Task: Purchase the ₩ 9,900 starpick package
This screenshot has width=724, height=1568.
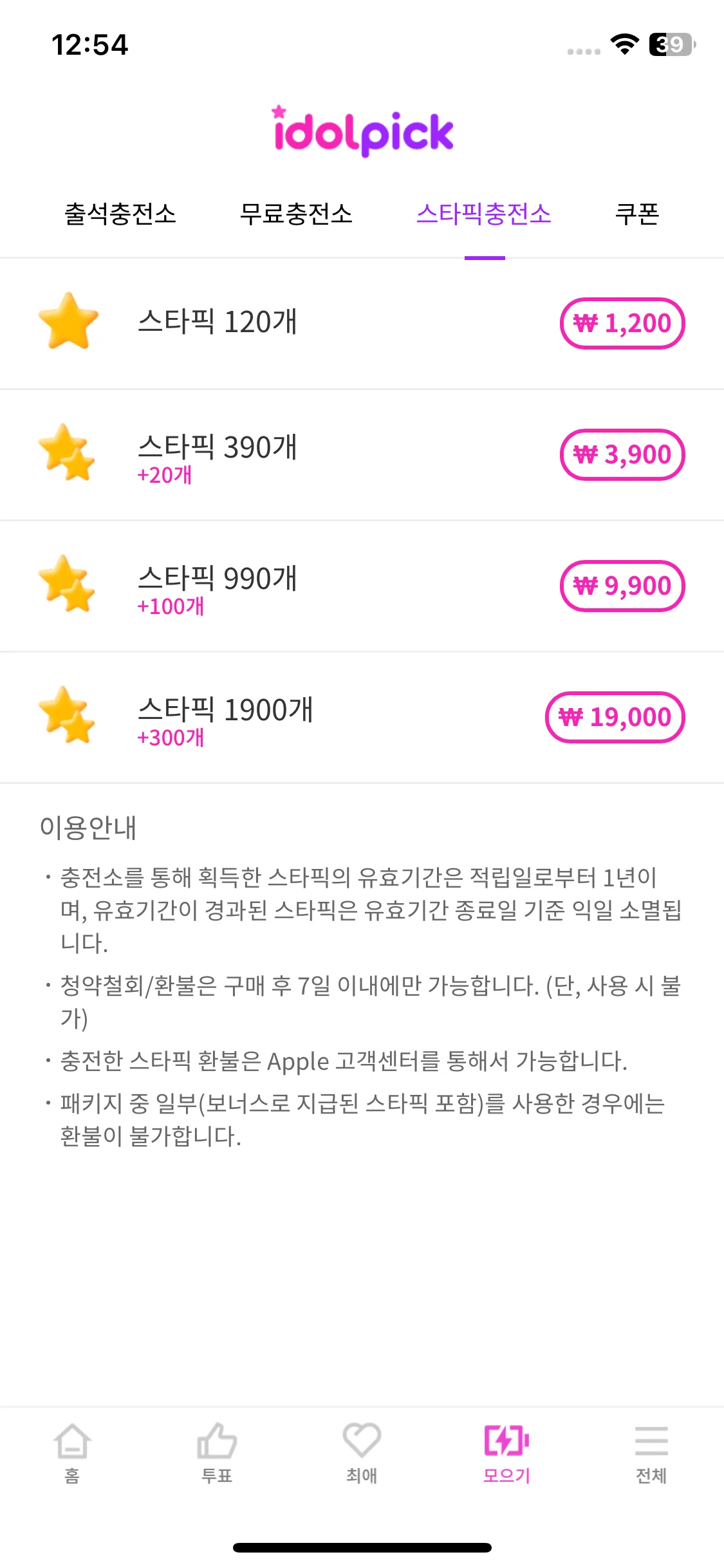Action: [622, 586]
